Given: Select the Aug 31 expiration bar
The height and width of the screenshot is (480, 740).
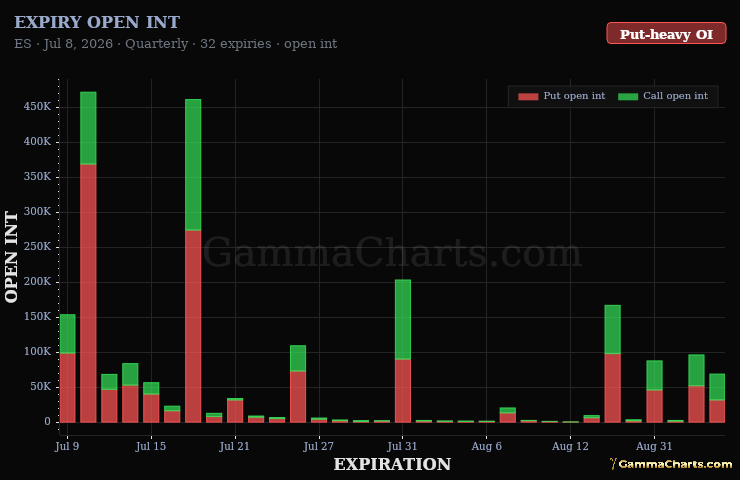Looking at the screenshot, I should tap(654, 391).
